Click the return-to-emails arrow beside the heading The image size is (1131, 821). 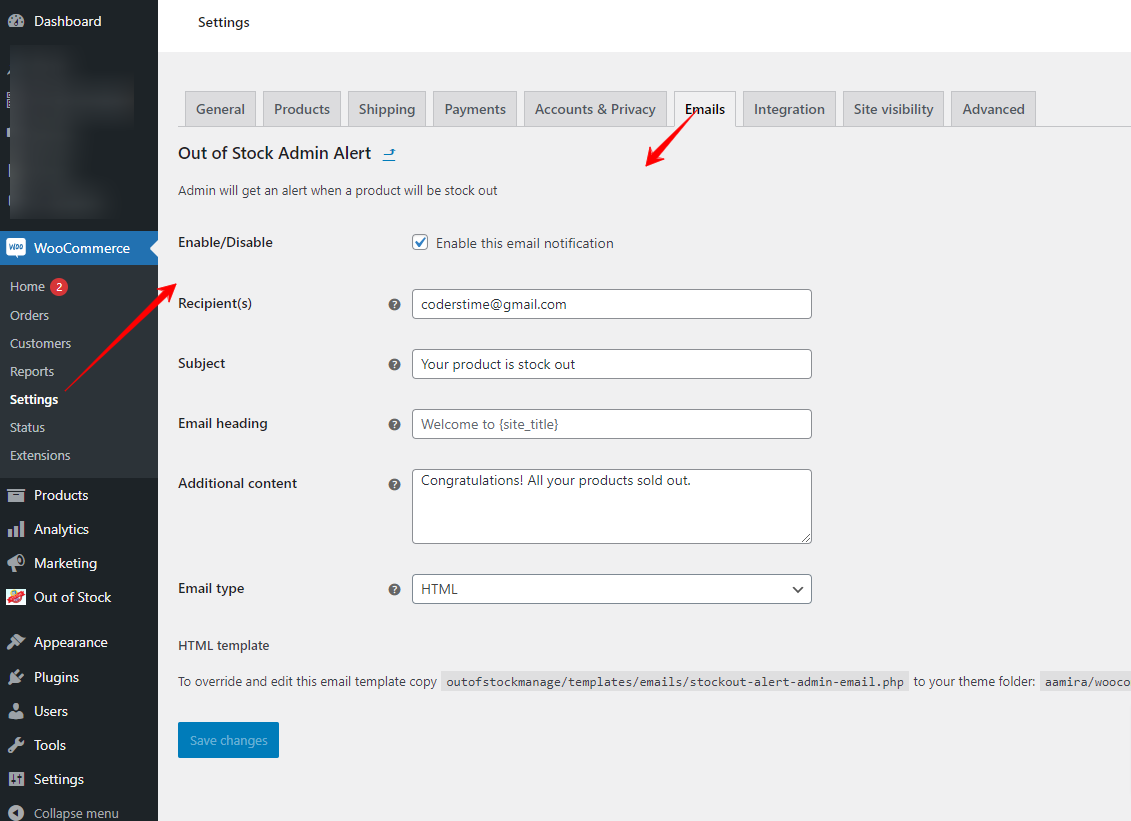point(389,154)
